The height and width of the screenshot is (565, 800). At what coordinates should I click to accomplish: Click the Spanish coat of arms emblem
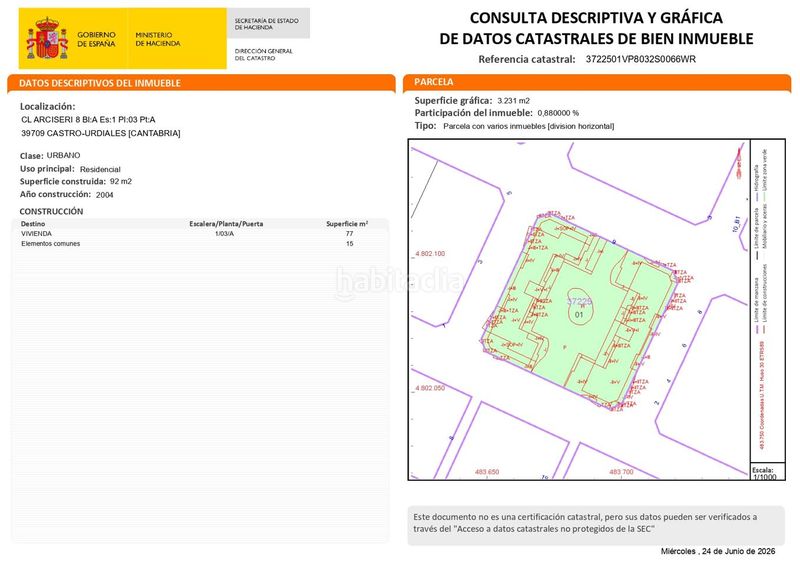point(47,39)
